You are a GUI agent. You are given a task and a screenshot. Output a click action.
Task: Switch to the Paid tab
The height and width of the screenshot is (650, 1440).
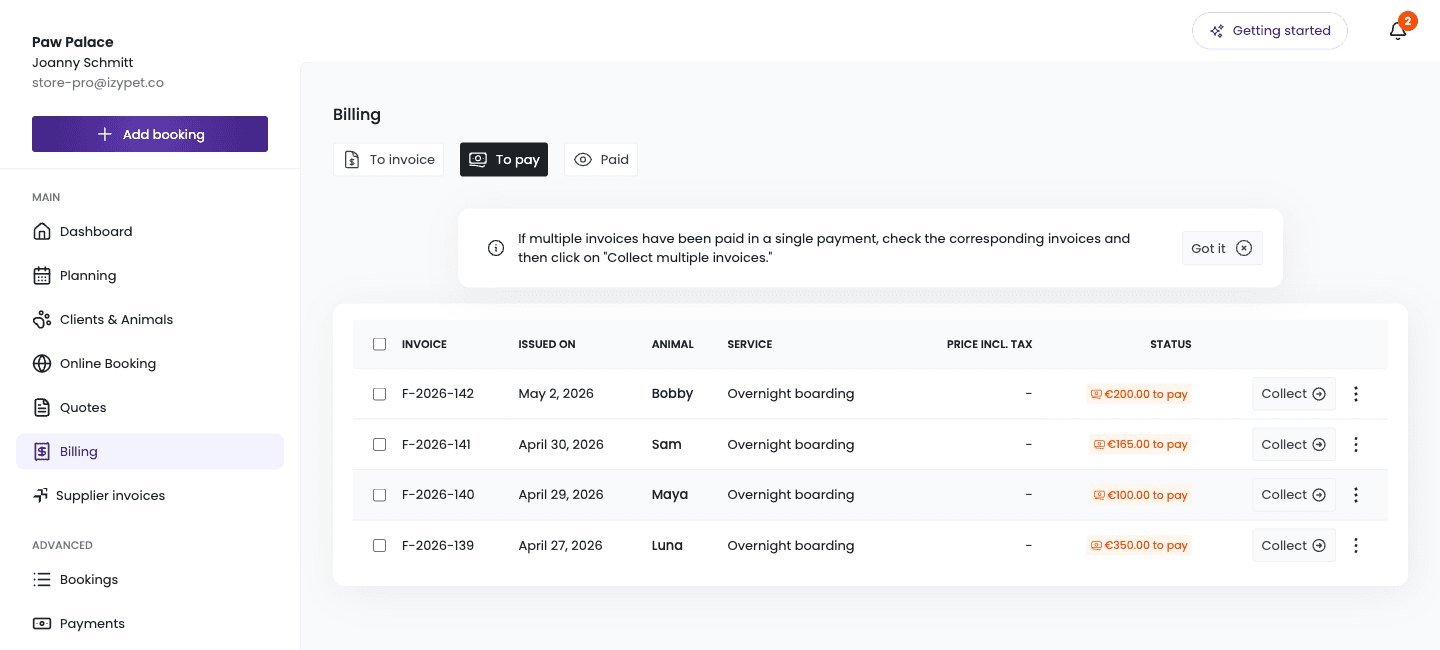tap(601, 160)
